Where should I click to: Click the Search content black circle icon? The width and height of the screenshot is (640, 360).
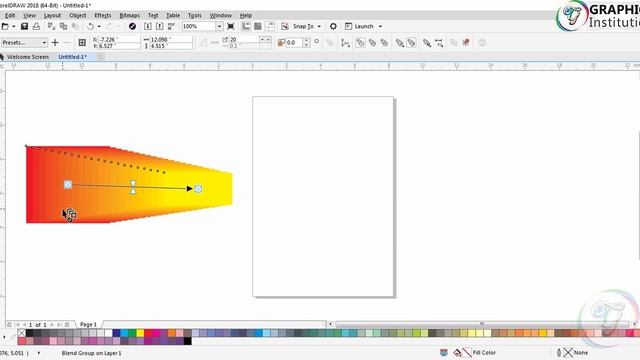(x=132, y=26)
